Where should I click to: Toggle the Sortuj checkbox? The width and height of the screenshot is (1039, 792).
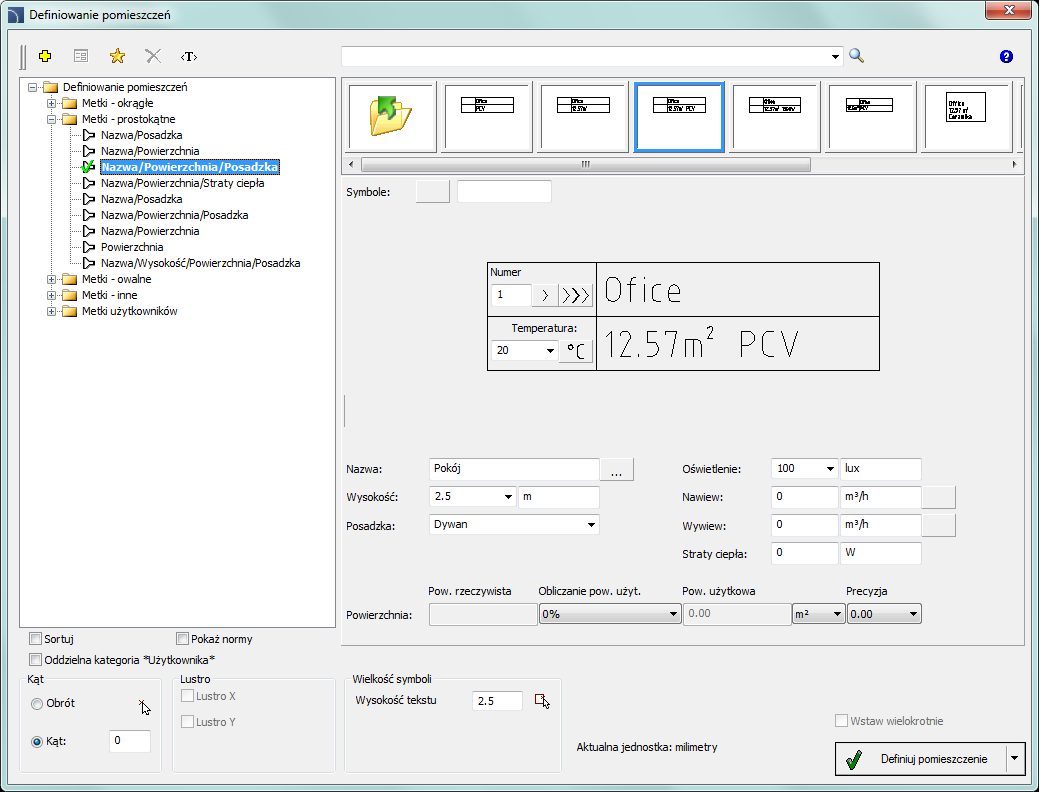(35, 639)
